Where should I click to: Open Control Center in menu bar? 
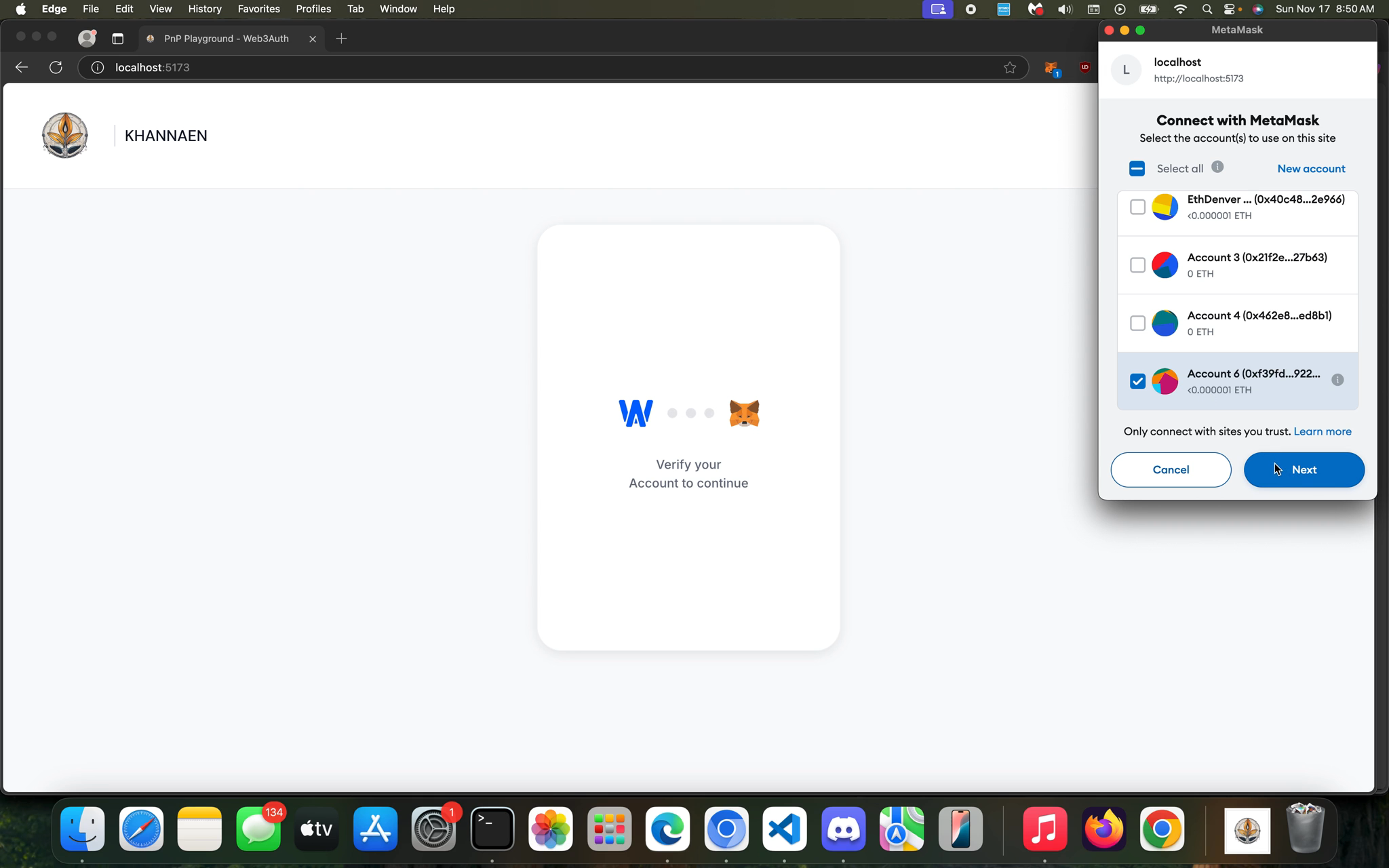pyautogui.click(x=1230, y=9)
